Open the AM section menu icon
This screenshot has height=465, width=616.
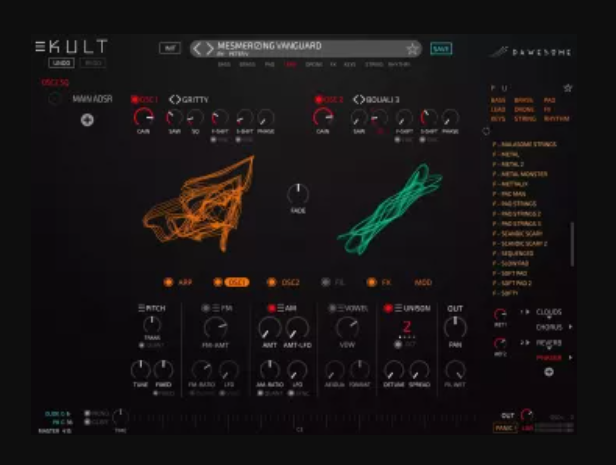coord(280,308)
